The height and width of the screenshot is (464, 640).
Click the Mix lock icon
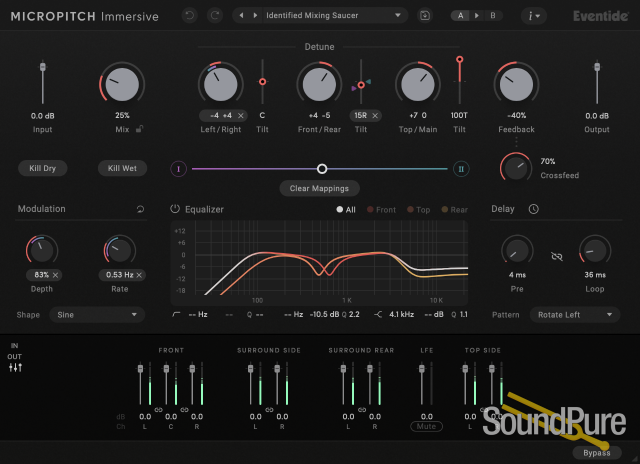pos(138,129)
